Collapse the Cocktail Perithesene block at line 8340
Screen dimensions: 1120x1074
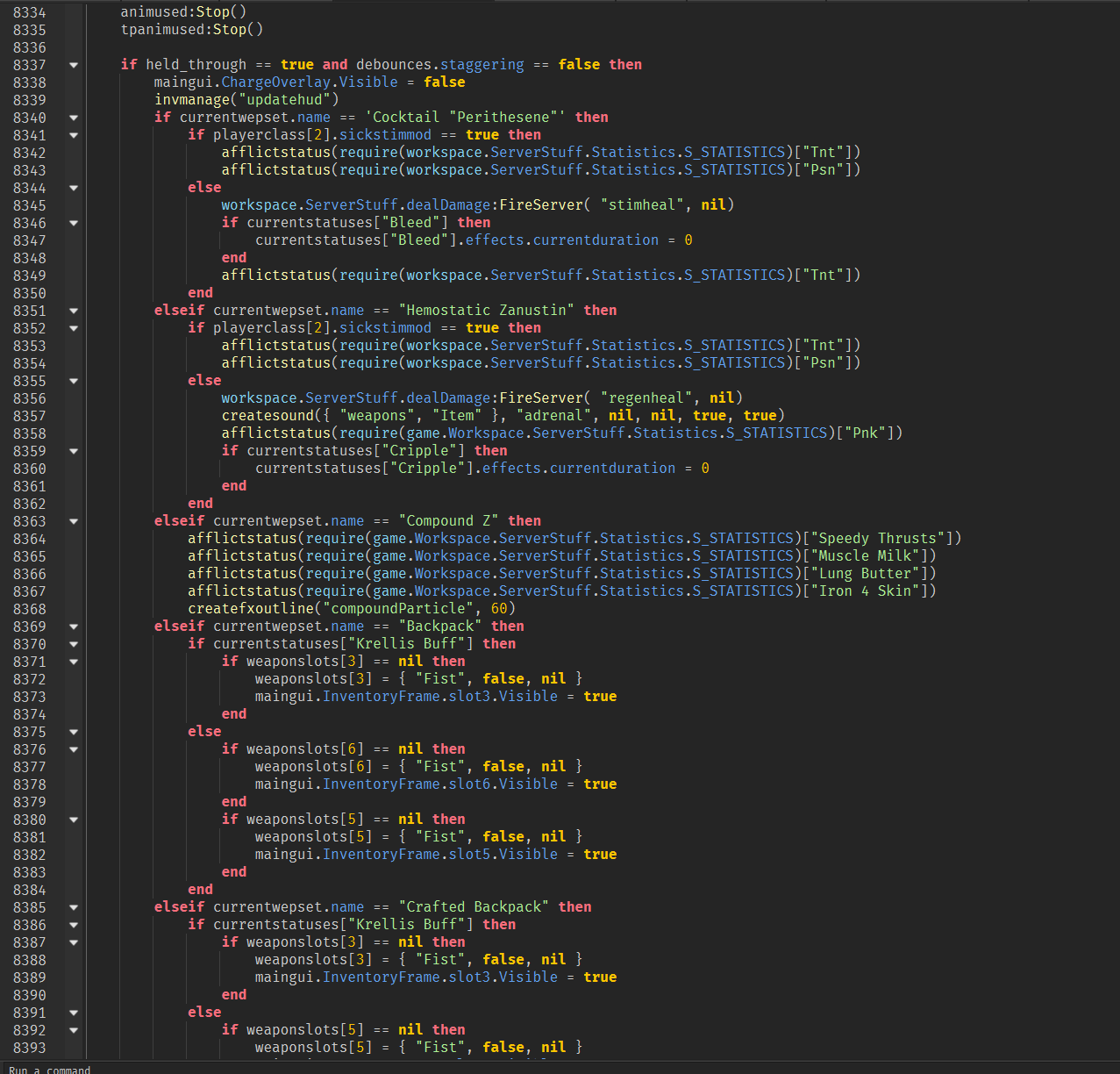point(74,118)
